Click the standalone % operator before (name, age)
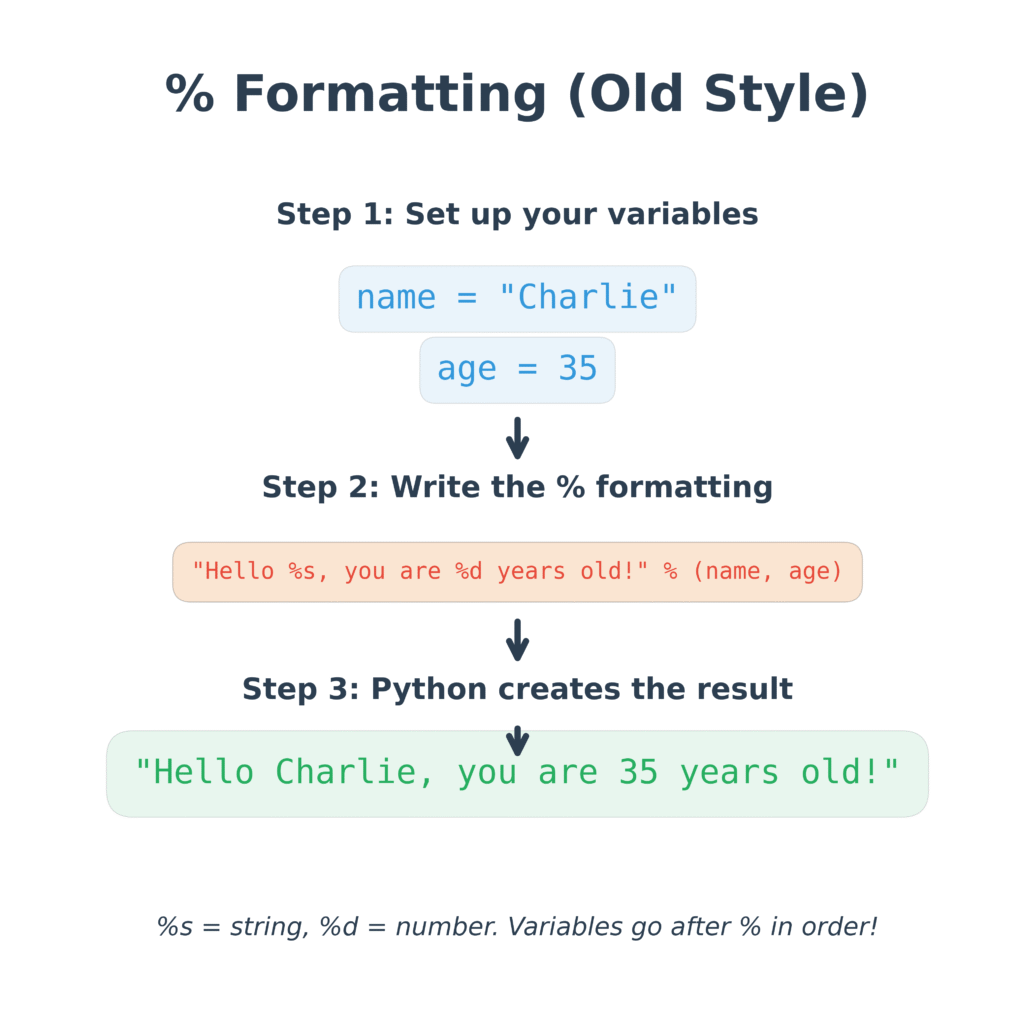 [670, 571]
